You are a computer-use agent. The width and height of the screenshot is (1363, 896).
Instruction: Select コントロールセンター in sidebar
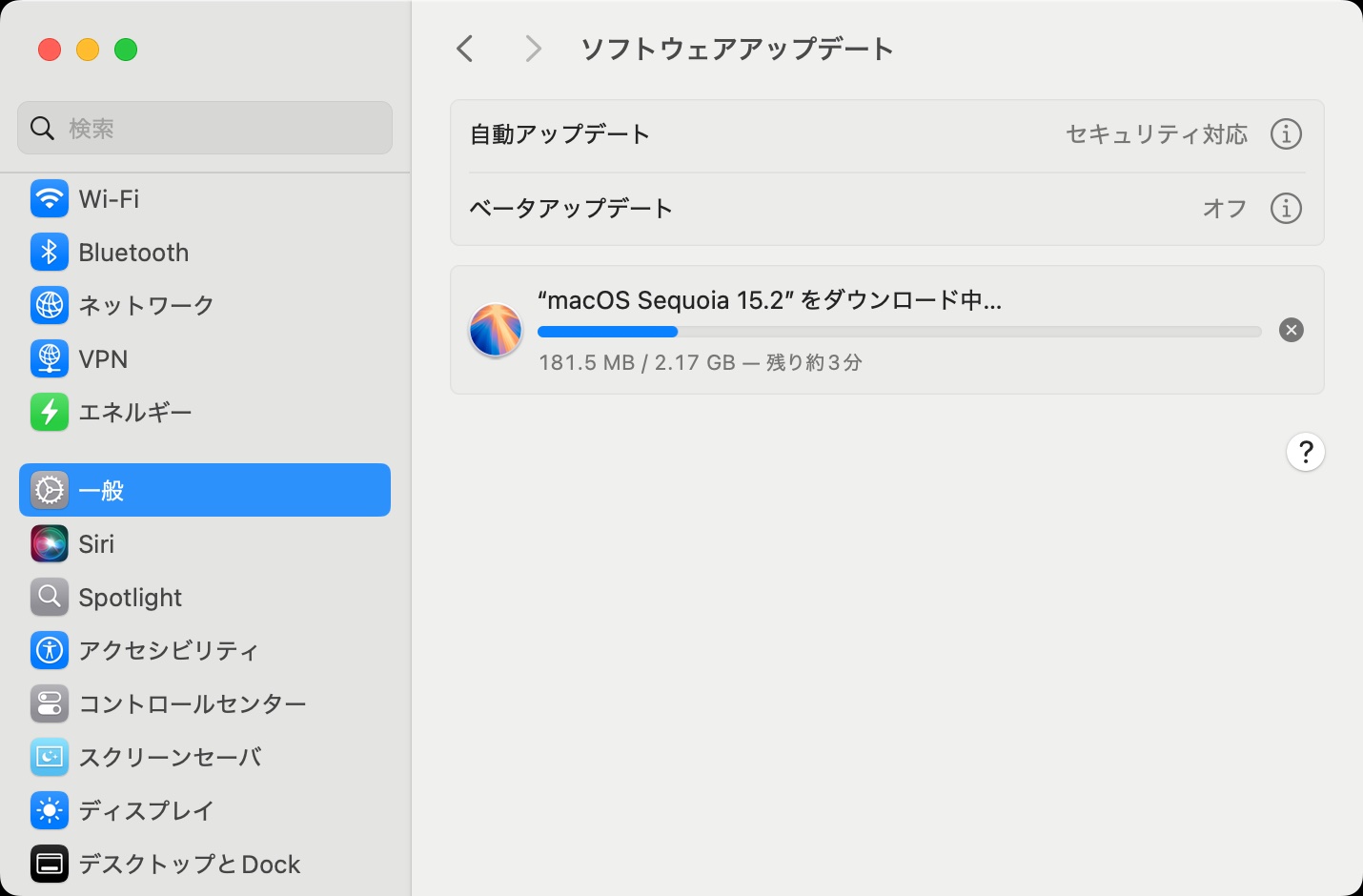[193, 704]
